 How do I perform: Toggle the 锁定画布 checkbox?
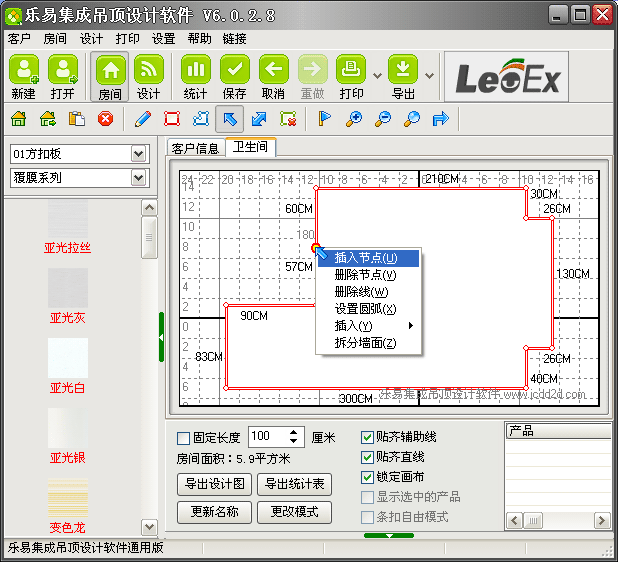point(367,477)
